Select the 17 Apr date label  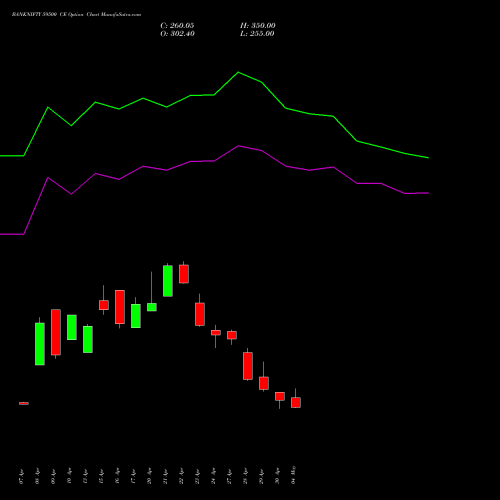[x=134, y=477]
